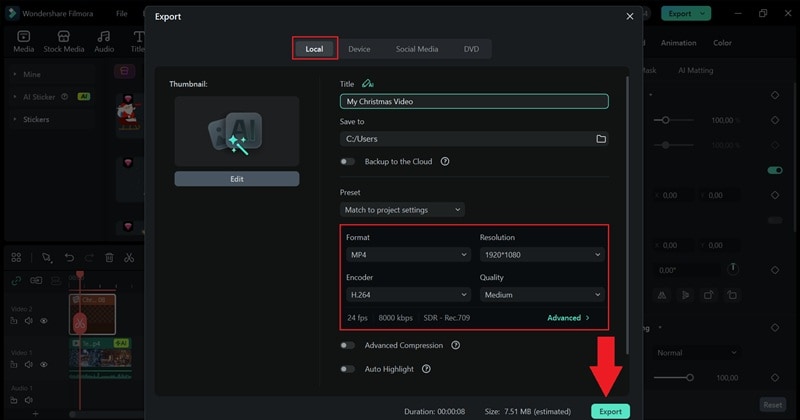This screenshot has width=800, height=420.
Task: Click the folder browse icon in Save to
Action: pyautogui.click(x=601, y=139)
